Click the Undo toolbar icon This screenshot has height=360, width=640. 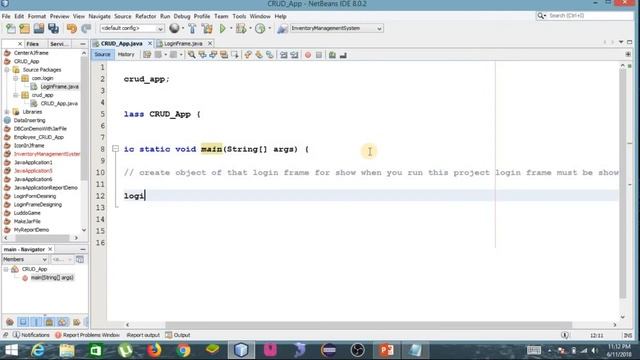(72, 29)
